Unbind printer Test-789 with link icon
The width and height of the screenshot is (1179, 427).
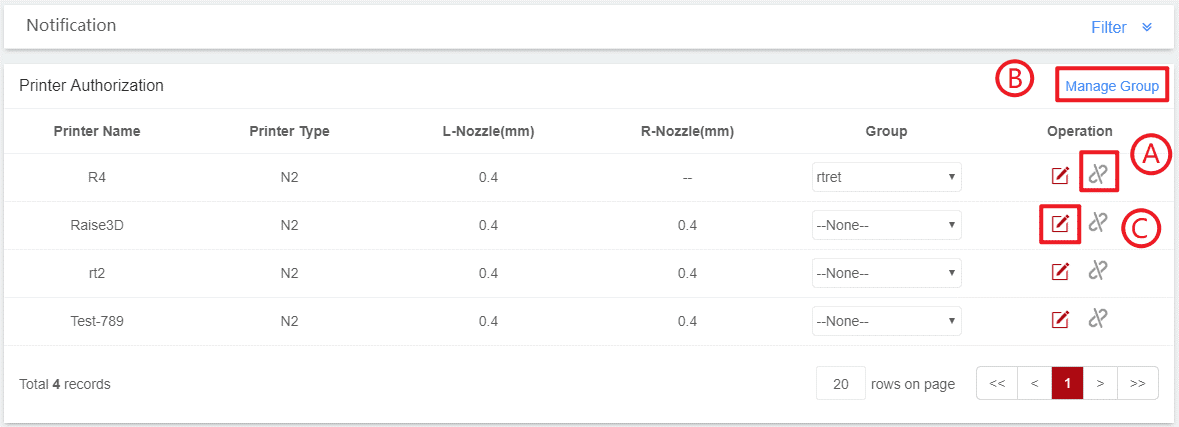(x=1098, y=318)
